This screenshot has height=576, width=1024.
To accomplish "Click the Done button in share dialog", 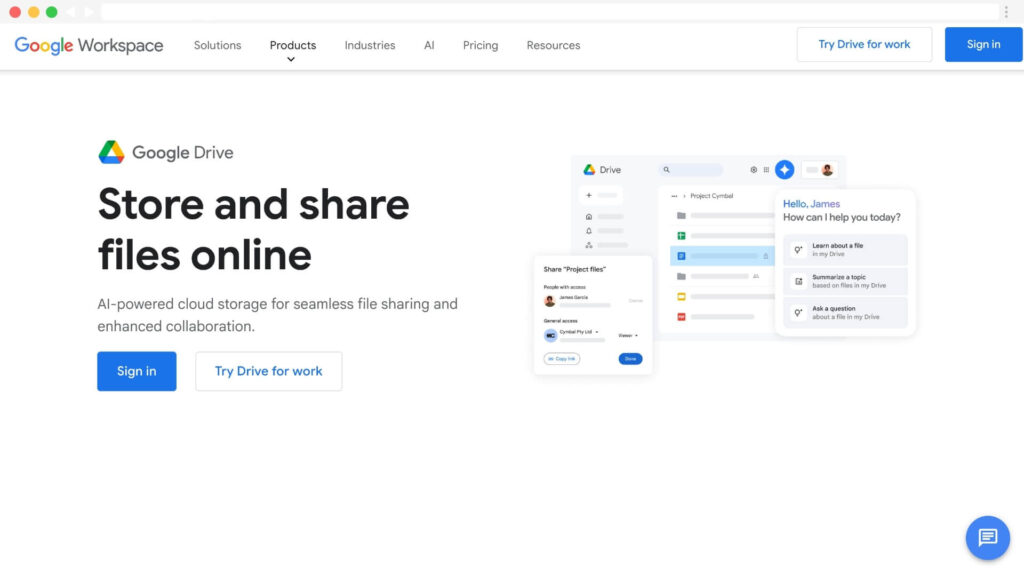I will pos(630,359).
